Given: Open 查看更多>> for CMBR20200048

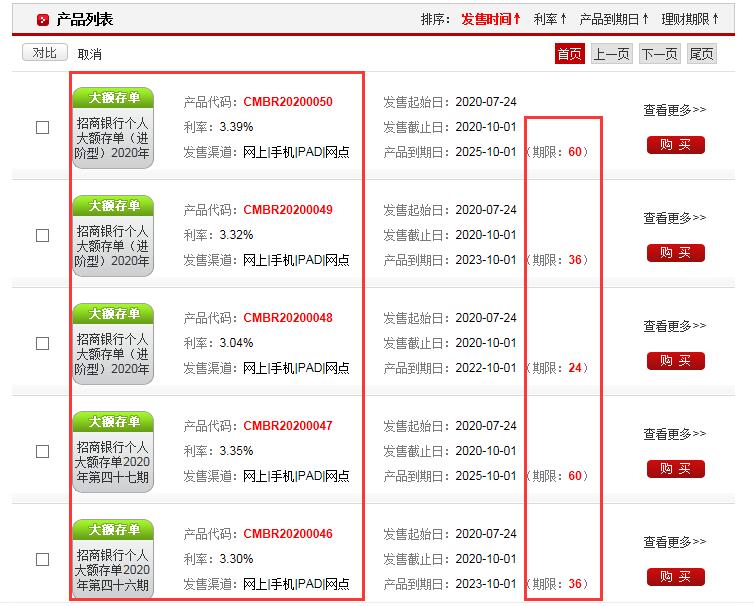Looking at the screenshot, I should [x=675, y=326].
